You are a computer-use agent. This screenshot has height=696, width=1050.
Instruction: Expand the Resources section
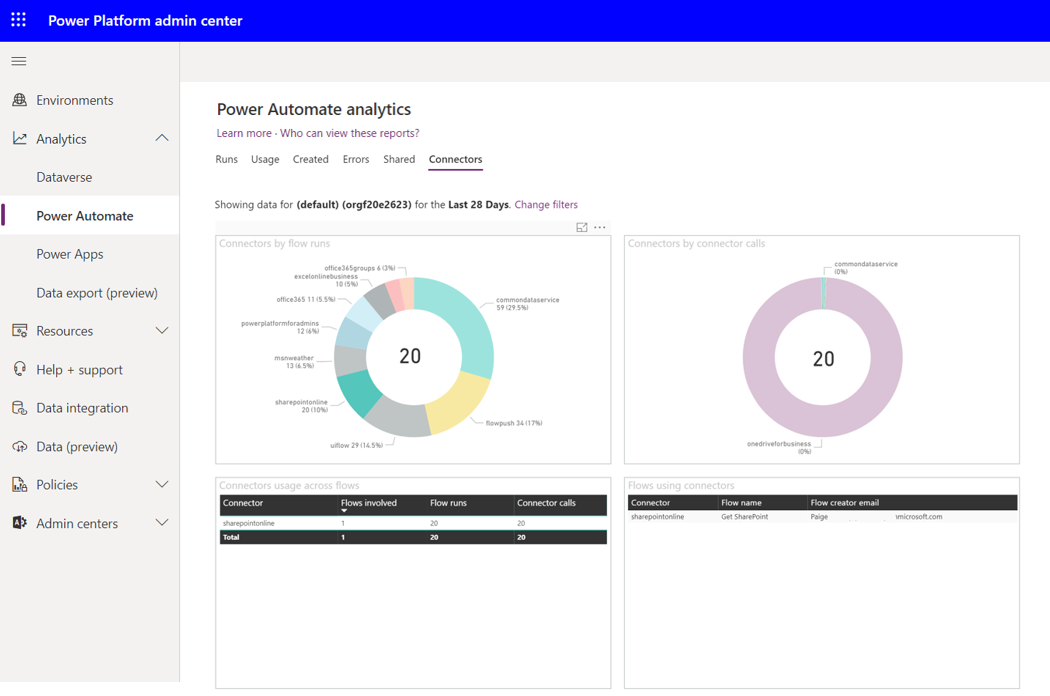click(x=161, y=330)
